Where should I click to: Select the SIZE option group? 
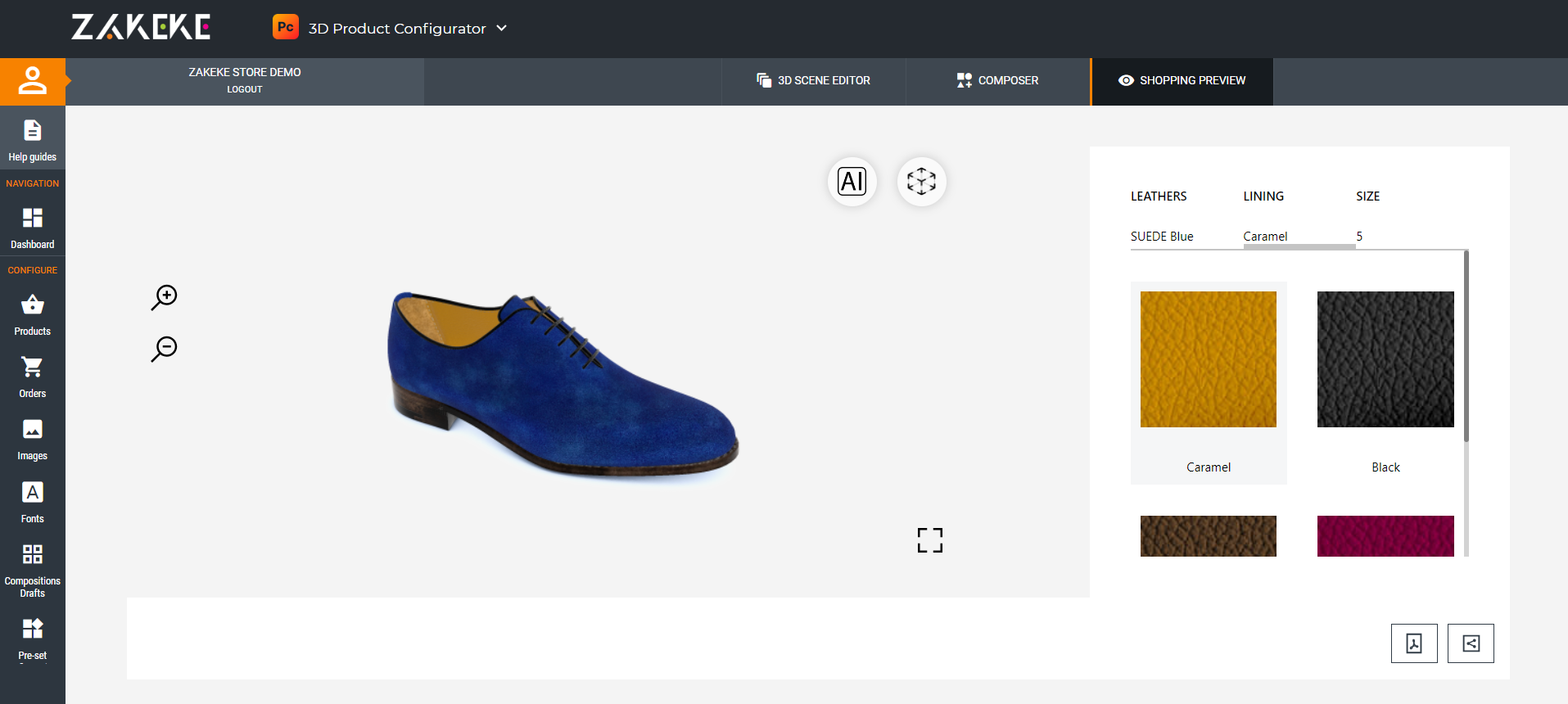pos(1367,196)
